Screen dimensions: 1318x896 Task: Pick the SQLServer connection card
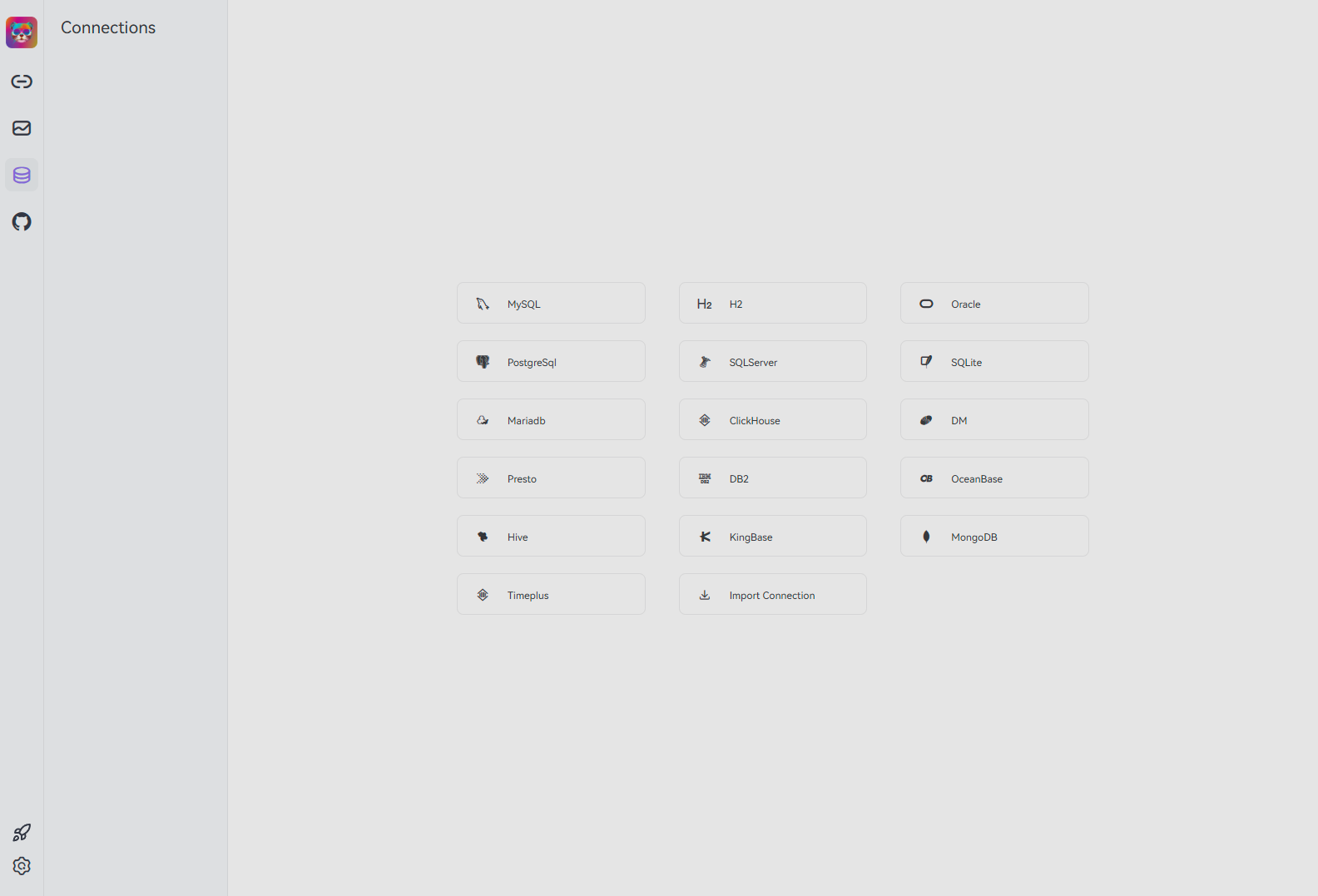(773, 361)
